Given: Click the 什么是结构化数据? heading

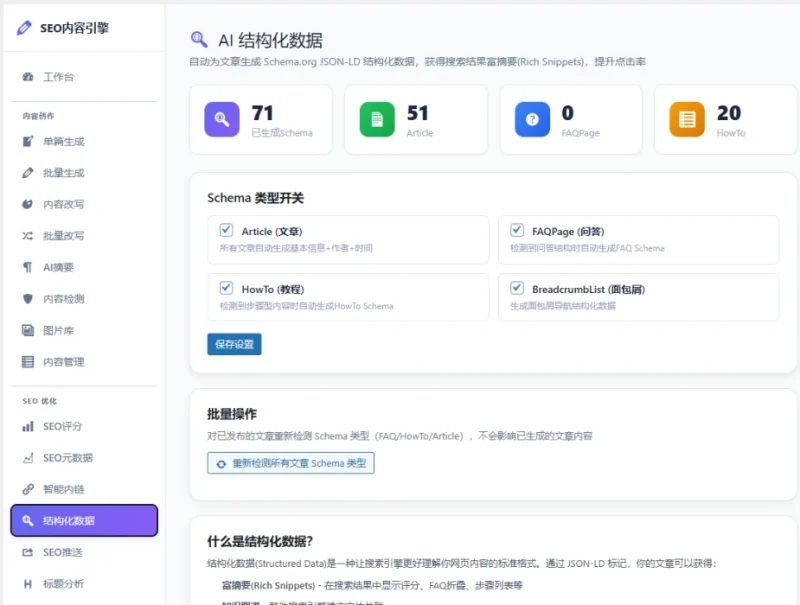Looking at the screenshot, I should [x=260, y=541].
